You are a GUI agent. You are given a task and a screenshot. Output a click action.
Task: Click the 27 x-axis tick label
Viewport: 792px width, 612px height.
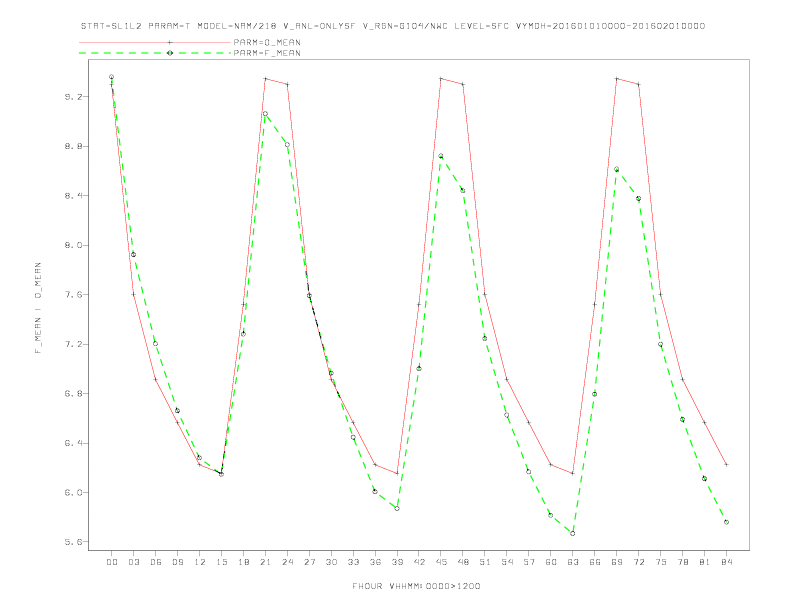(x=309, y=562)
